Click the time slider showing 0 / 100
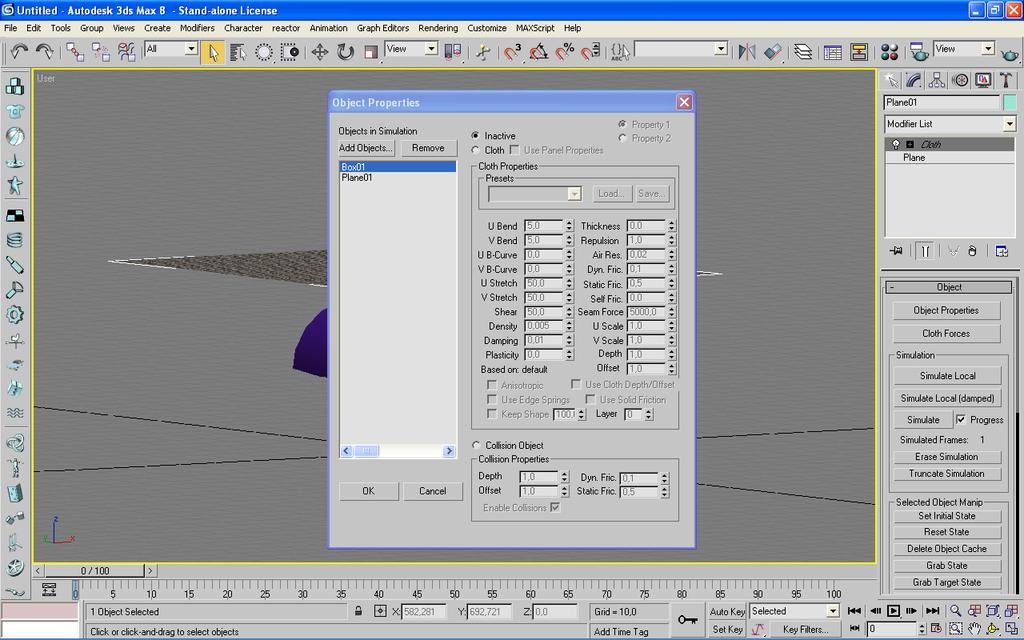The image size is (1024, 640). point(95,570)
